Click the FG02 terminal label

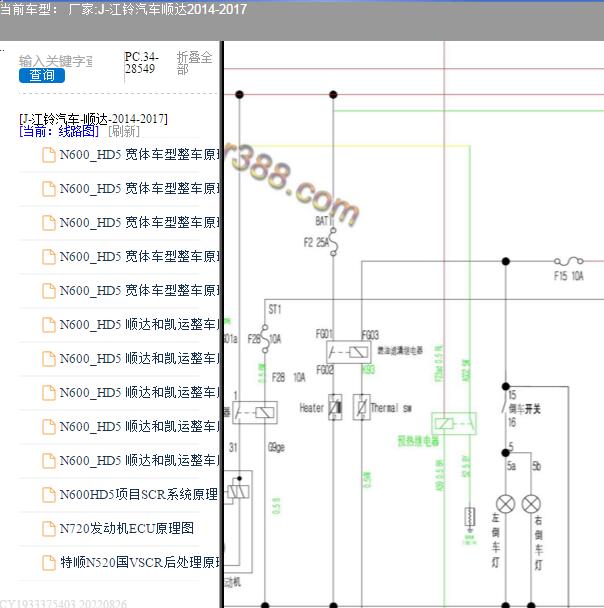pyautogui.click(x=325, y=370)
